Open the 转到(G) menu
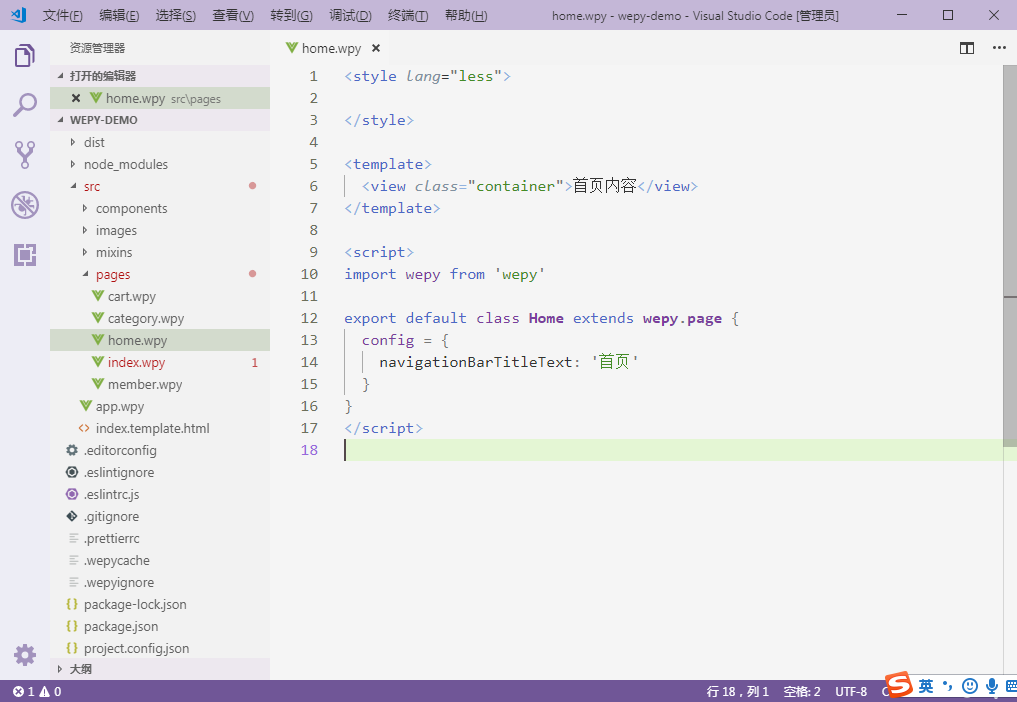The image size is (1017, 702). pos(291,16)
